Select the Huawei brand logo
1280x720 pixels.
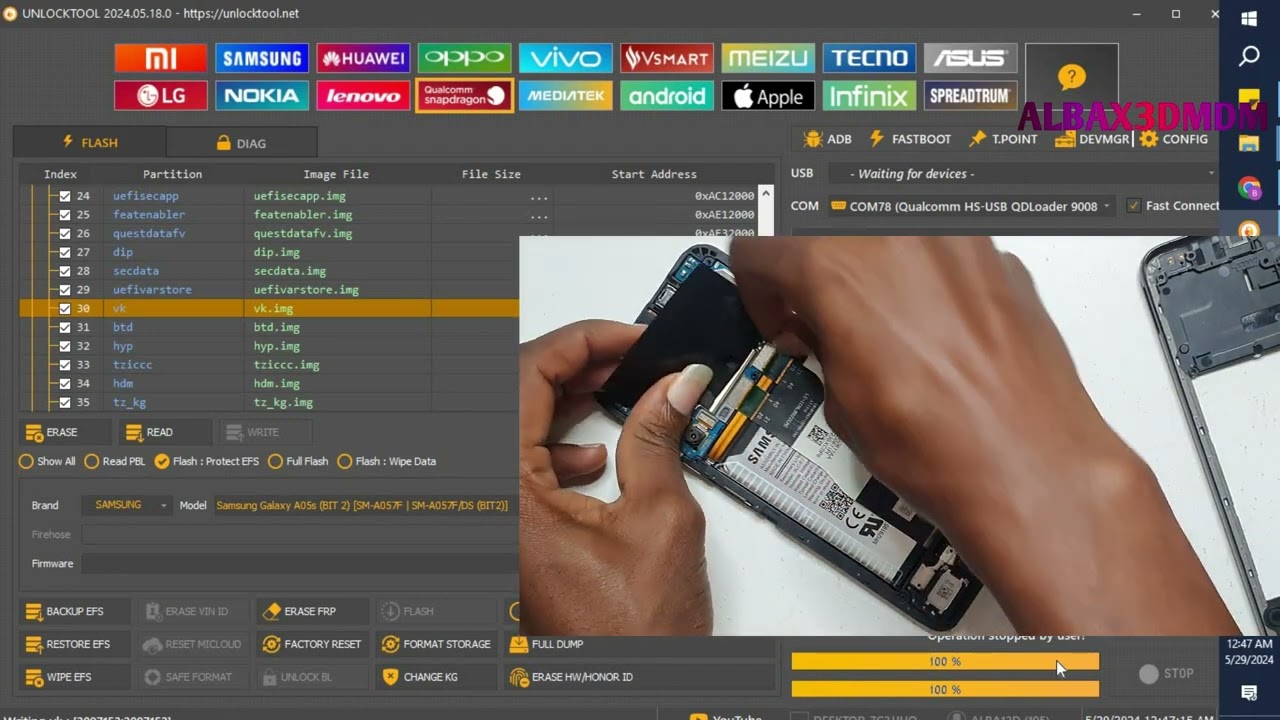(x=363, y=58)
